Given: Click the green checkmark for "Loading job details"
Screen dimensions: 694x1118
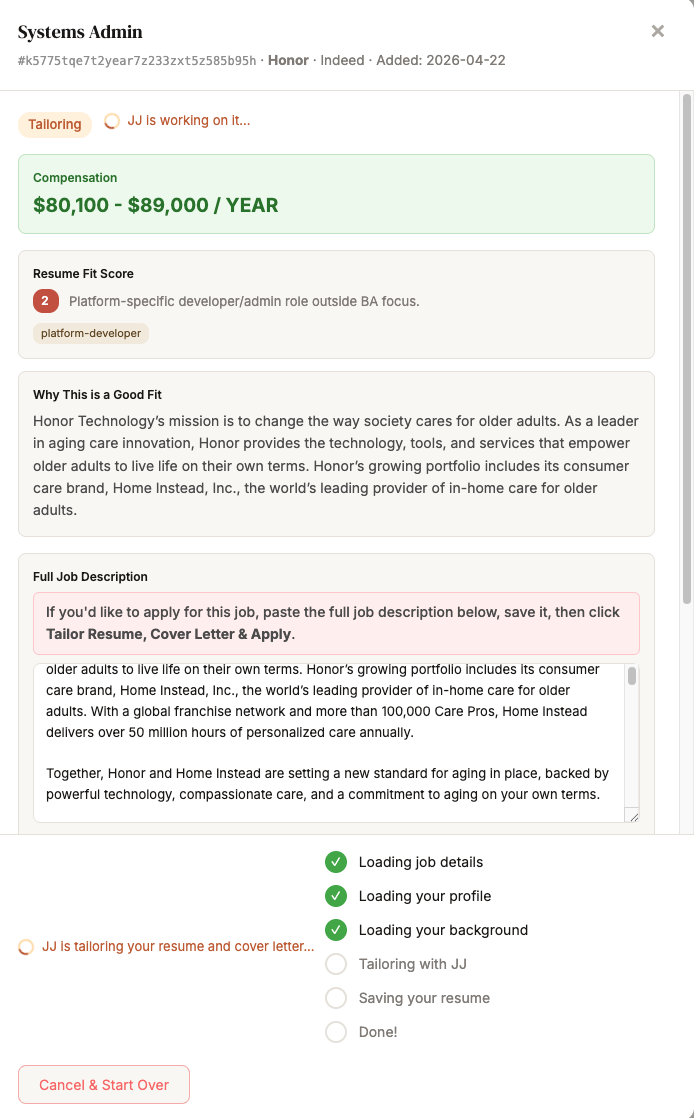Looking at the screenshot, I should click(336, 861).
